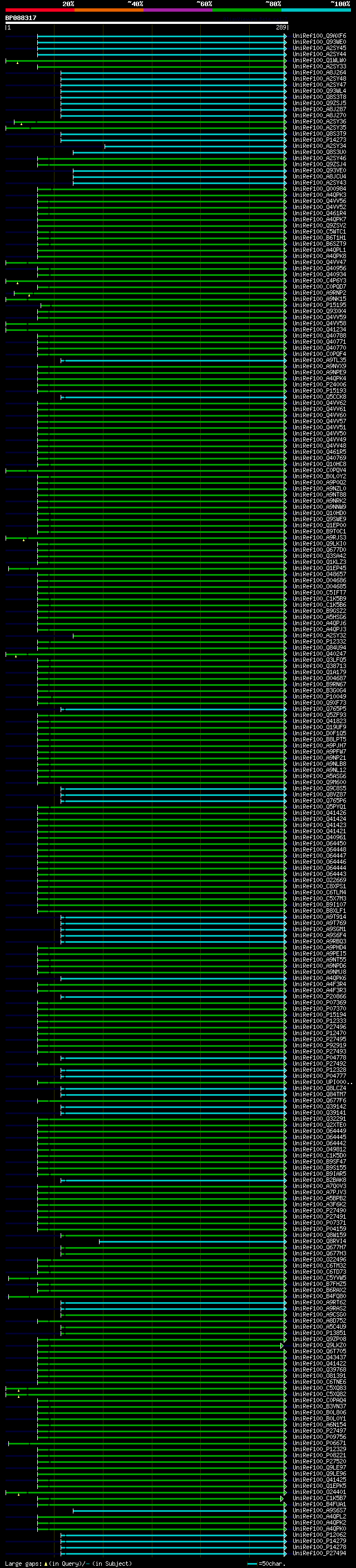Click the UniRef100_O64450 label
Screen dimensions: 356x1568
point(319,843)
